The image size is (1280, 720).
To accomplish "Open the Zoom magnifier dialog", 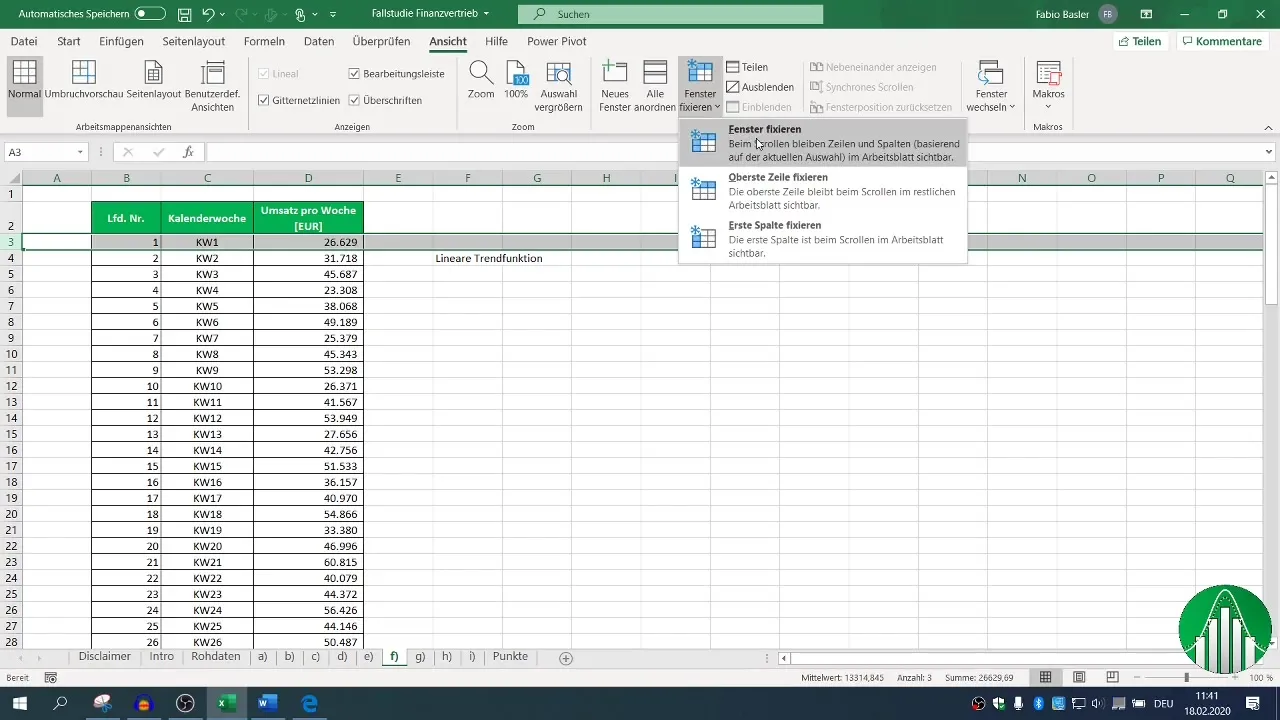I will pyautogui.click(x=481, y=80).
